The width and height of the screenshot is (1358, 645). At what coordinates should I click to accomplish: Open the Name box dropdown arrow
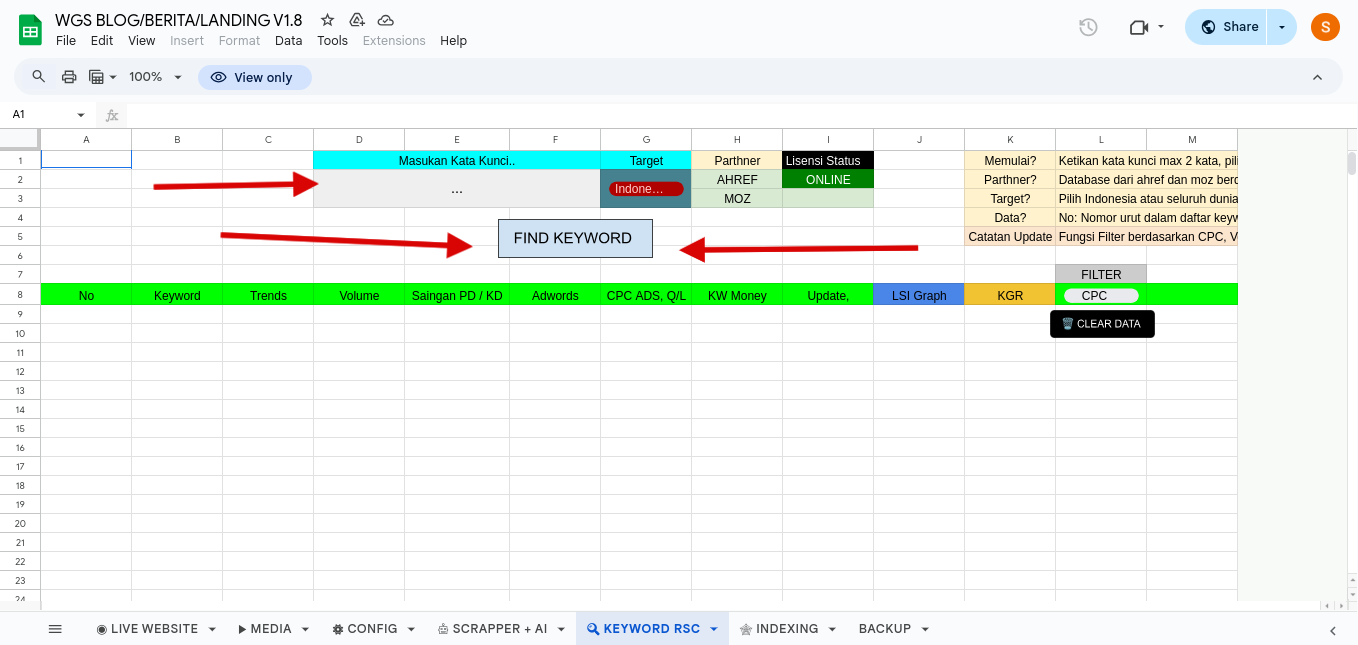(81, 115)
